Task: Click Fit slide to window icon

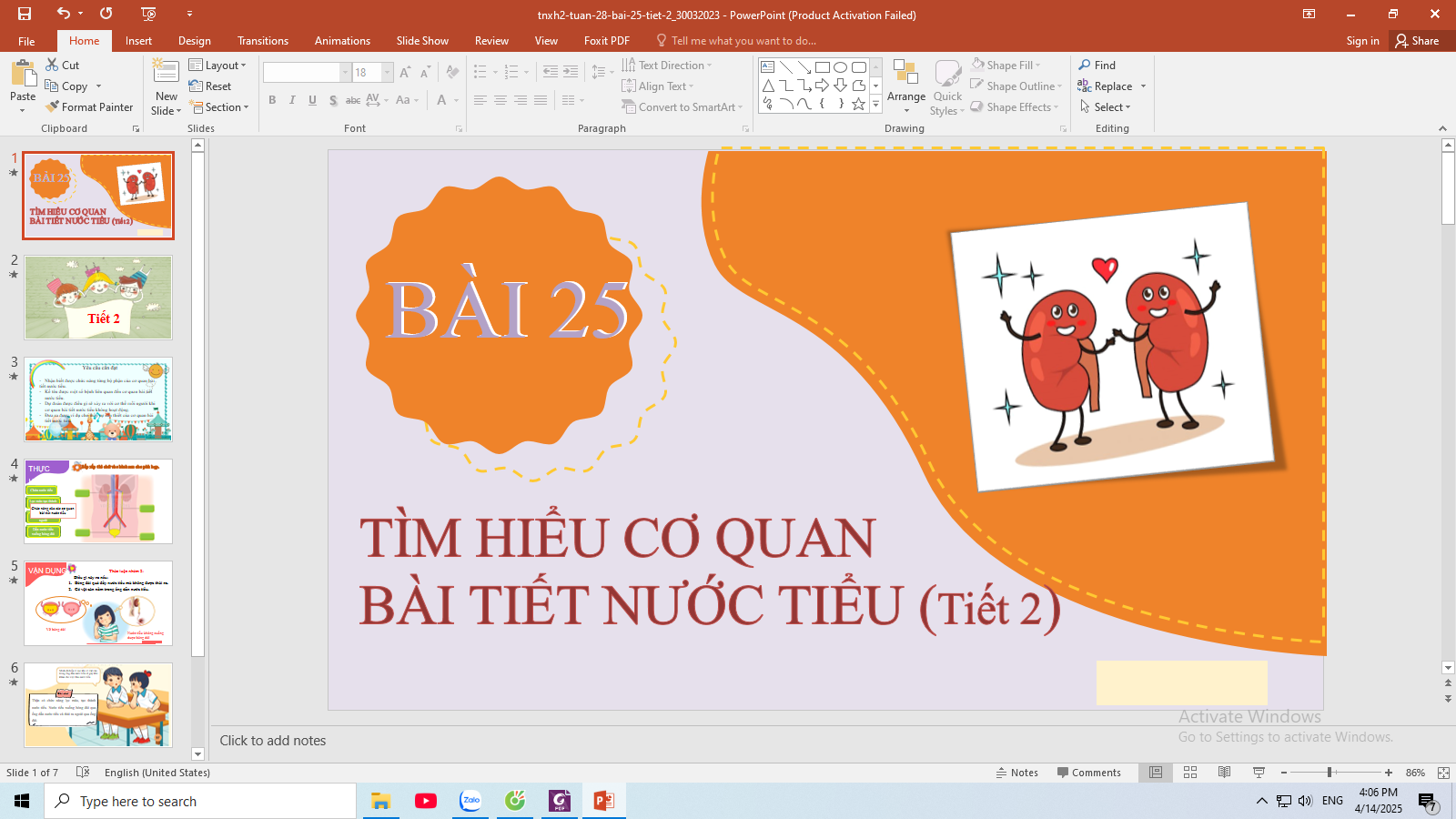Action: [x=1443, y=773]
